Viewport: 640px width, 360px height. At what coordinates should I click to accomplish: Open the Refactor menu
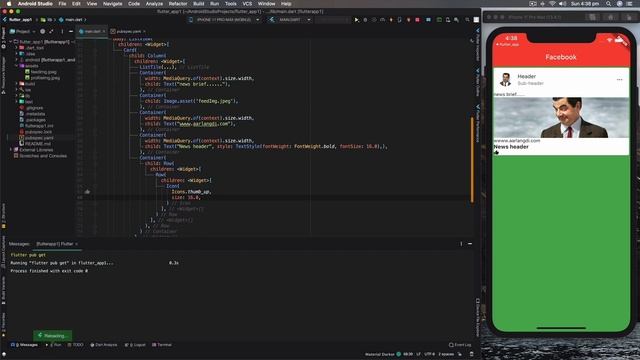178,4
